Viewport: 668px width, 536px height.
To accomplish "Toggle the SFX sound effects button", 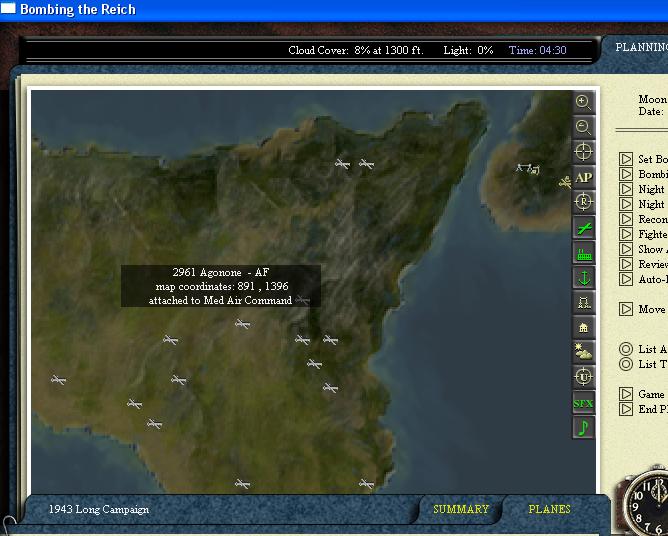I will pyautogui.click(x=583, y=403).
